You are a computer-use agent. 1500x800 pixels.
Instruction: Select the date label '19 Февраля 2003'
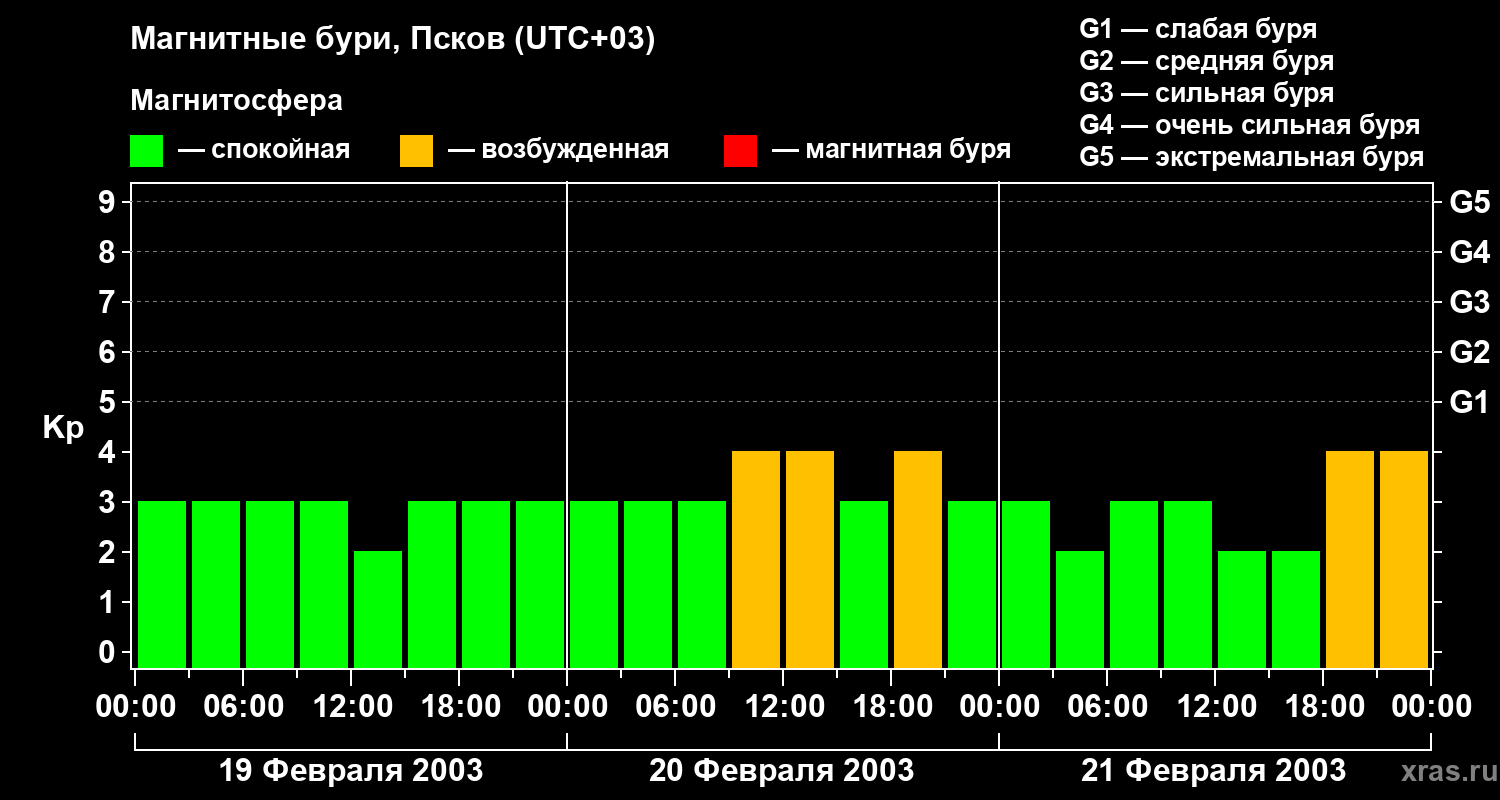click(x=351, y=771)
